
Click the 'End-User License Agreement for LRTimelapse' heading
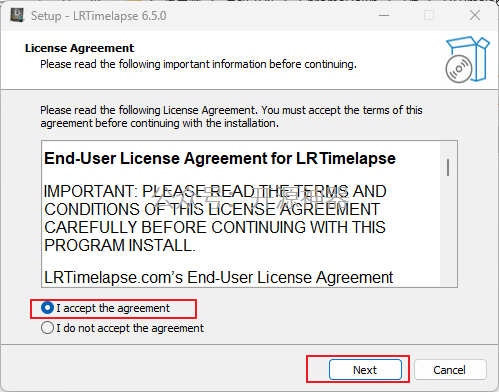pos(220,158)
